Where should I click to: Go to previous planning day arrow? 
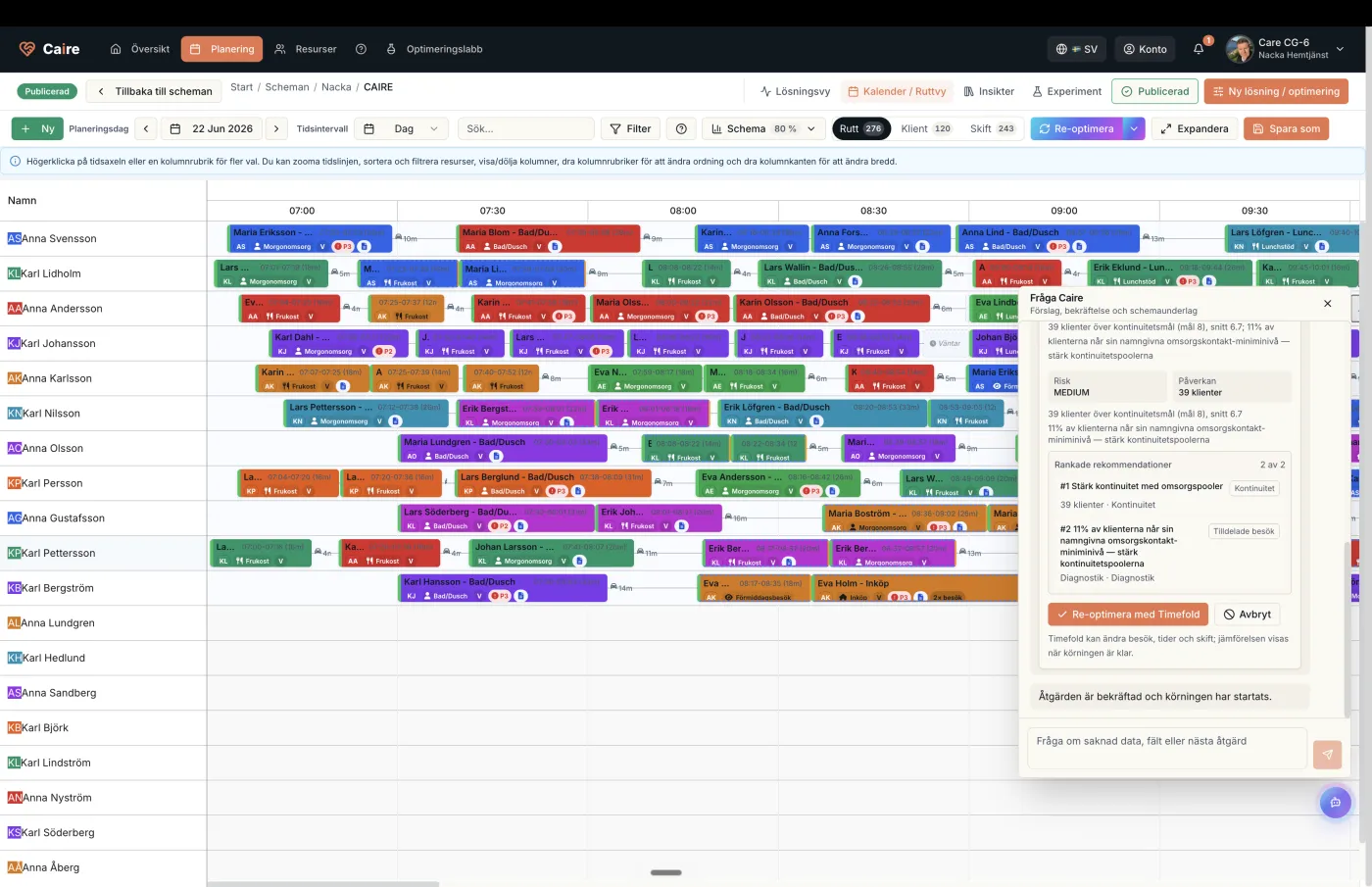[146, 128]
